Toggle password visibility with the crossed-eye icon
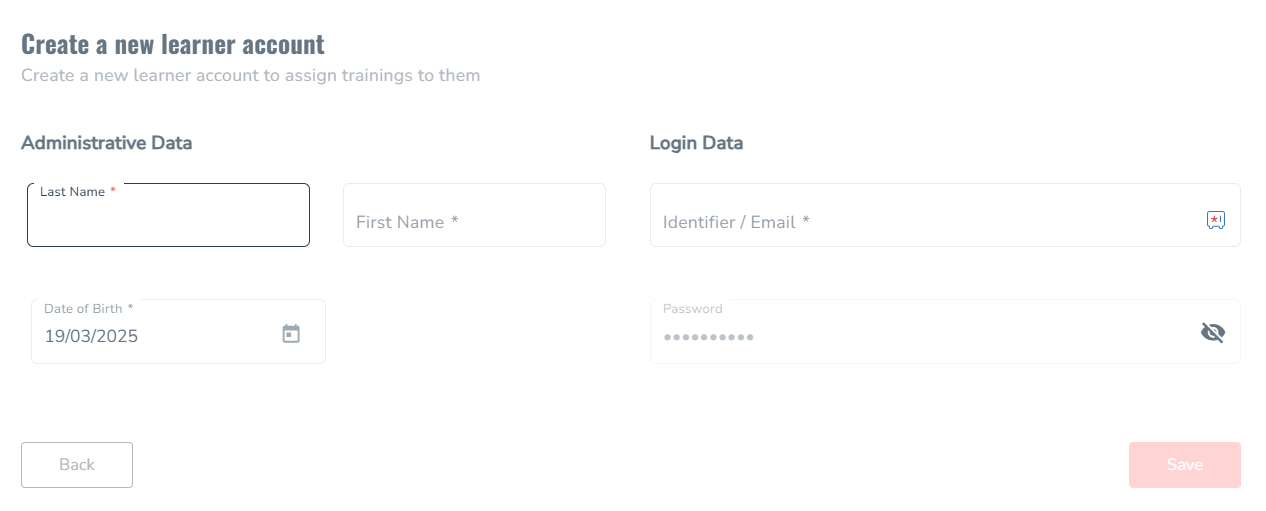This screenshot has height=511, width=1266. (1213, 333)
